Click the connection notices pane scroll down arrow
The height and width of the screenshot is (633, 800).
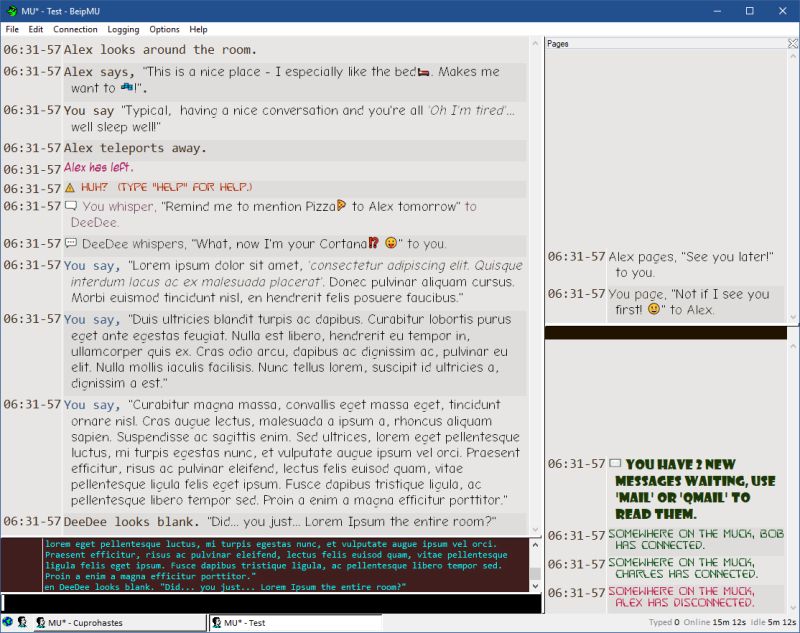pyautogui.click(x=793, y=607)
